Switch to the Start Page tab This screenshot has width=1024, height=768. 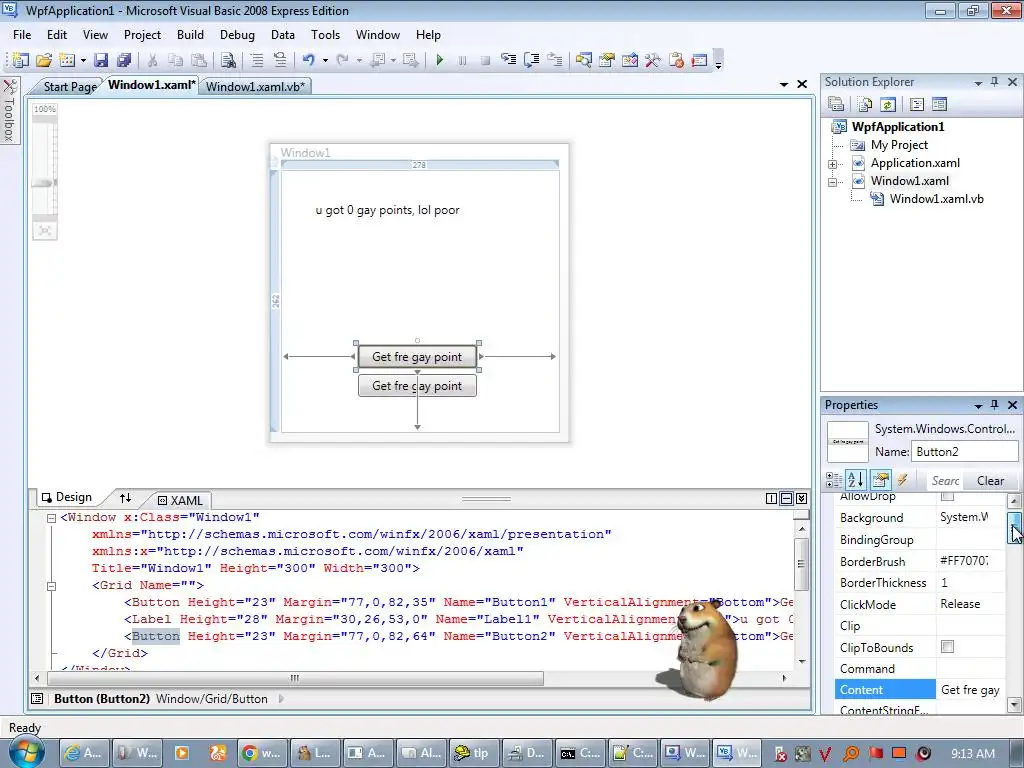click(69, 86)
